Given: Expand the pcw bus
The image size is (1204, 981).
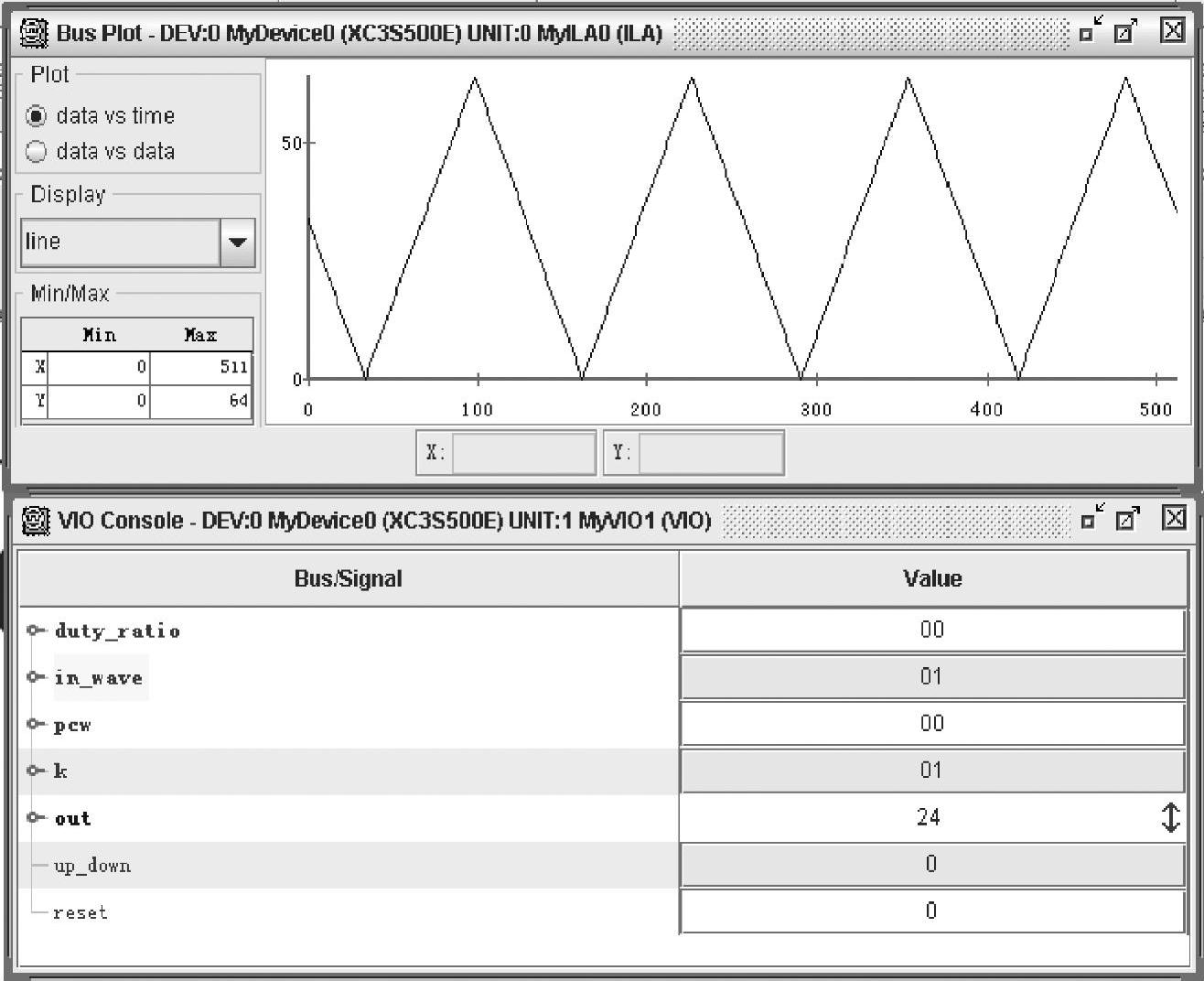Looking at the screenshot, I should point(35,724).
